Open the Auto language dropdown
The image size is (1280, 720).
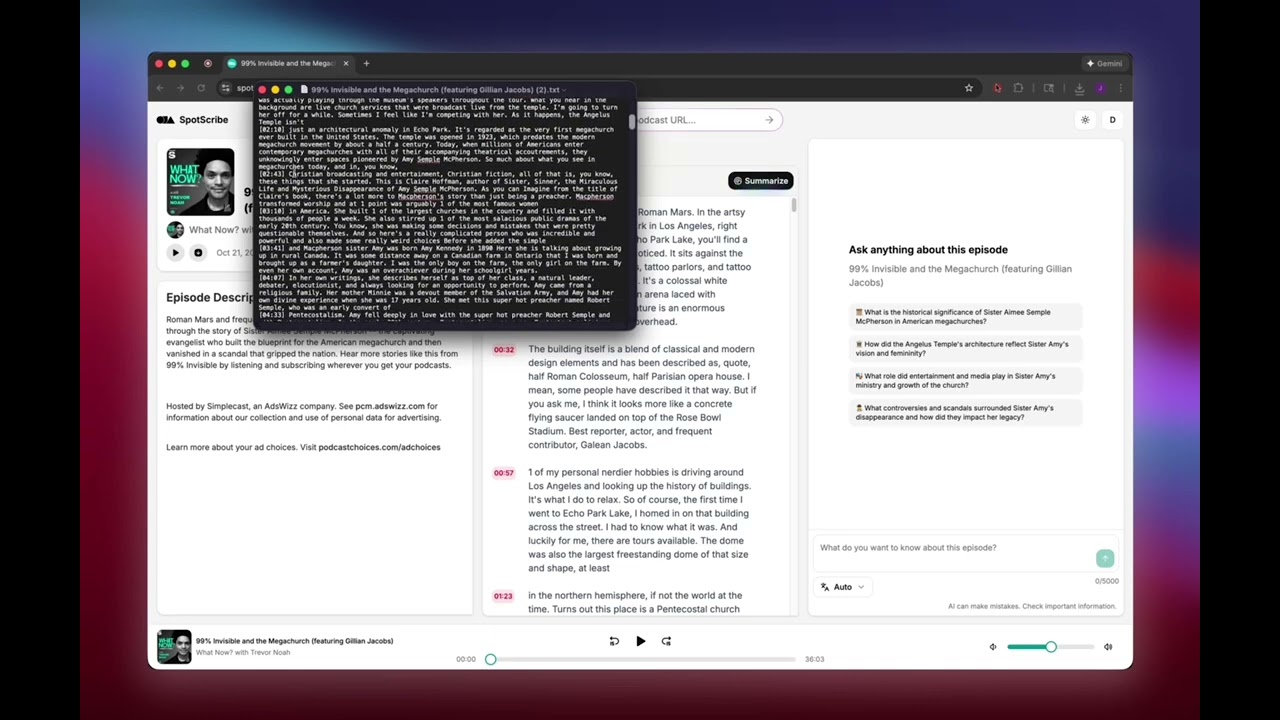tap(842, 587)
